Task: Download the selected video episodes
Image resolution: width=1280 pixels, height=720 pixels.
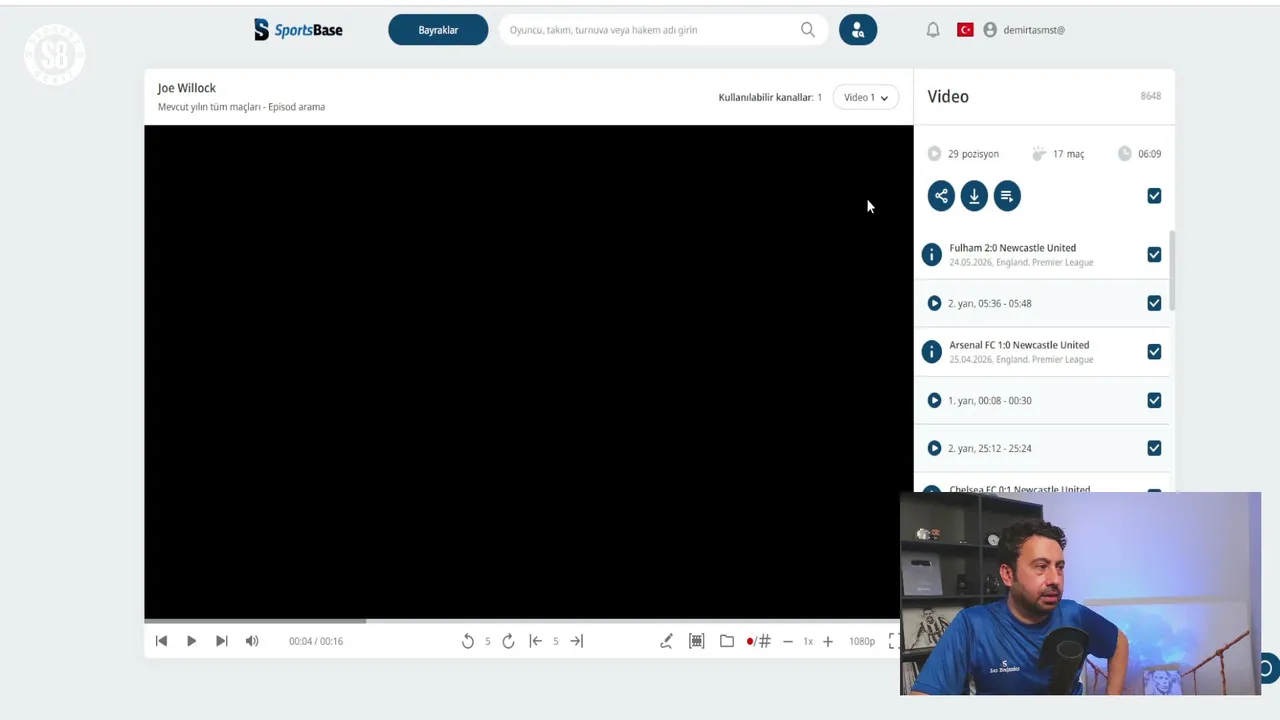Action: pyautogui.click(x=974, y=196)
